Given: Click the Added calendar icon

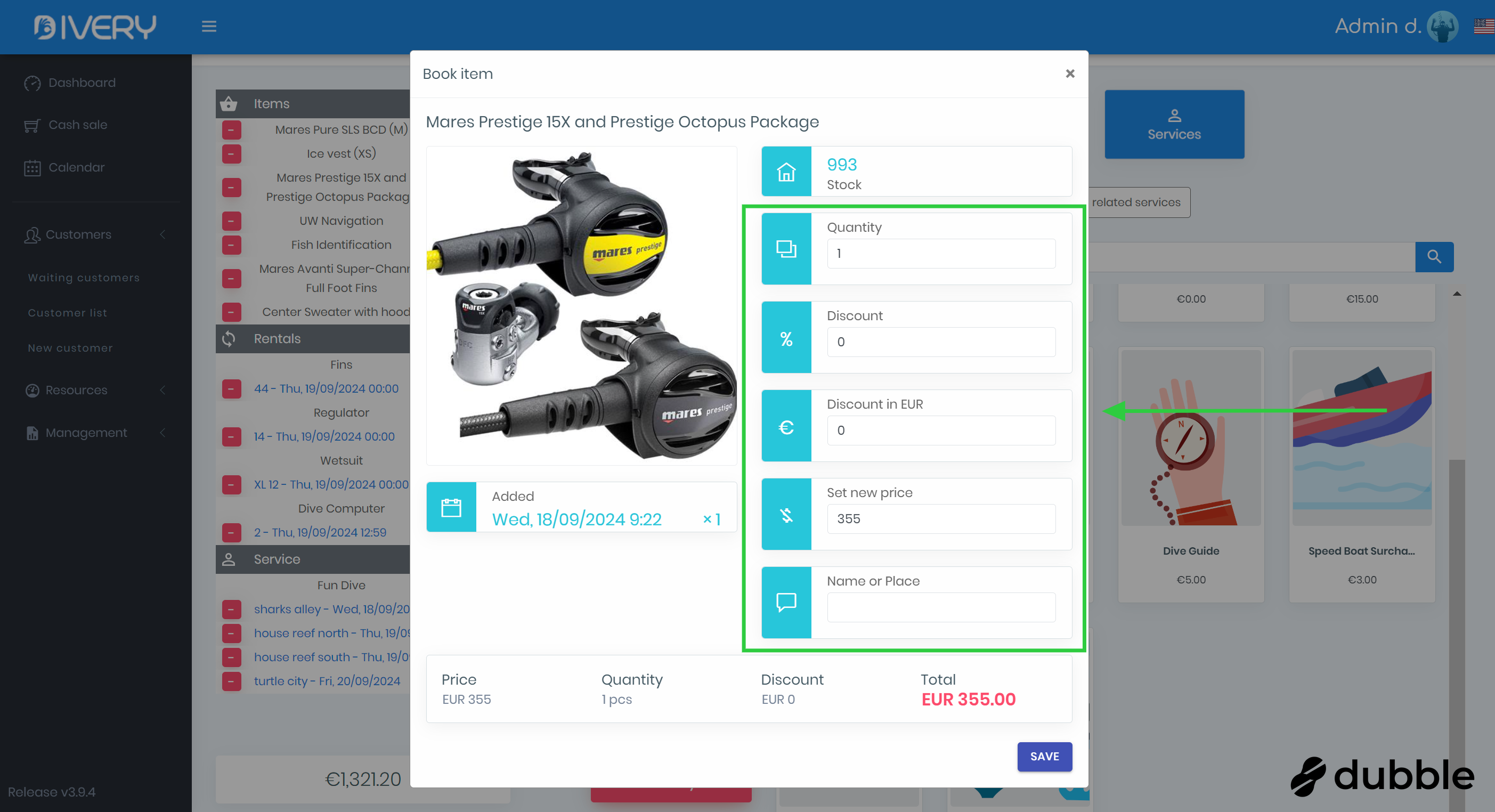Looking at the screenshot, I should click(x=451, y=507).
